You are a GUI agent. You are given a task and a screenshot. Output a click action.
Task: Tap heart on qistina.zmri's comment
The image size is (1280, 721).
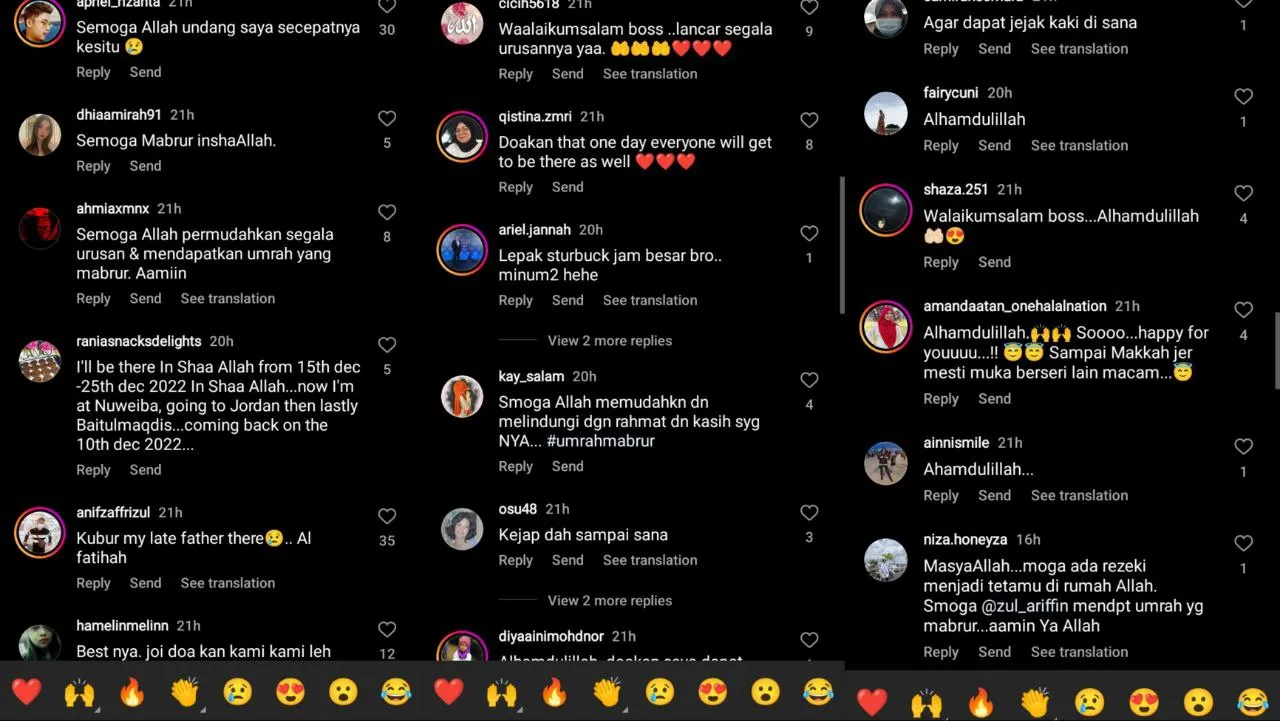(x=809, y=120)
